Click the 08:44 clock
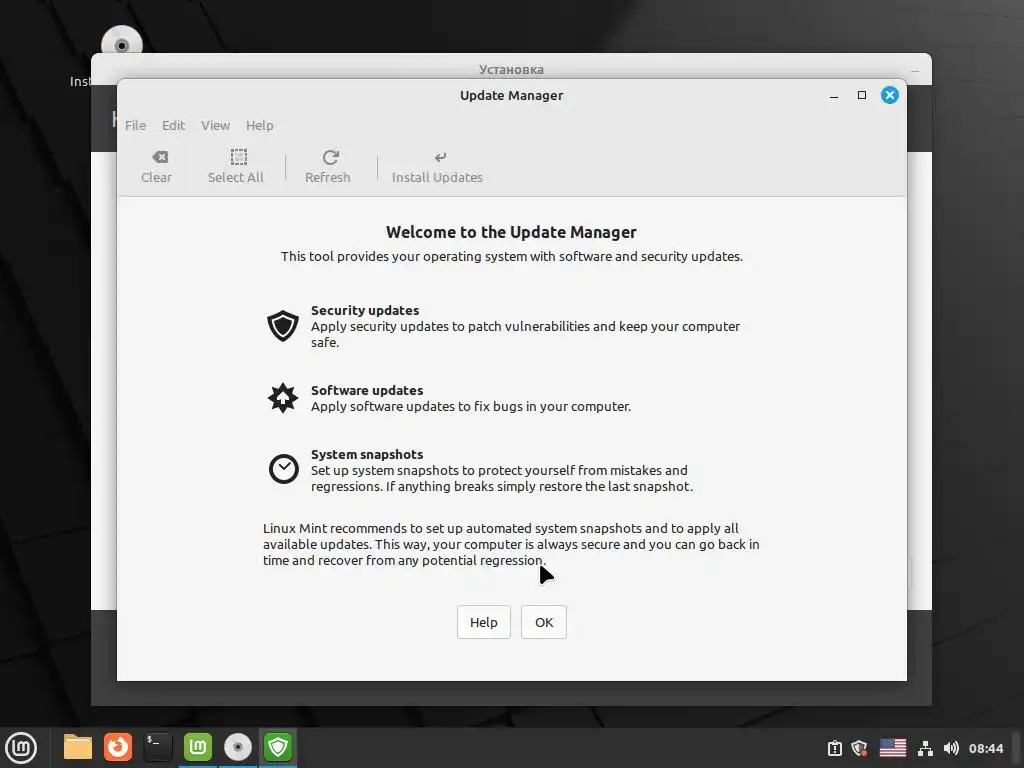This screenshot has height=768, width=1024. (985, 748)
